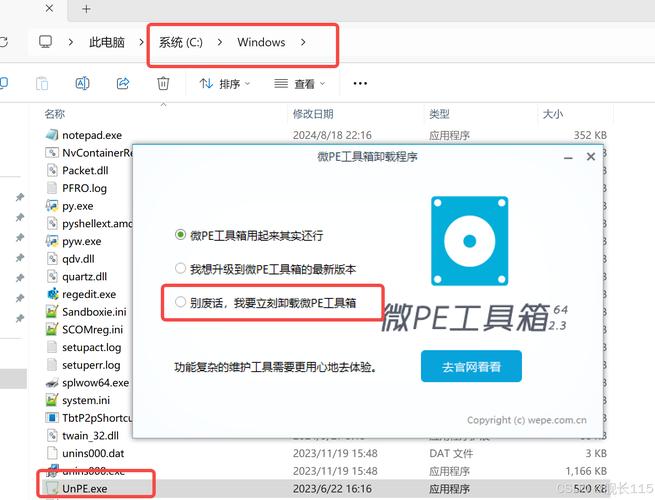The image size is (655, 500).
Task: Click the Delete trash icon in toolbar
Action: pos(163,84)
